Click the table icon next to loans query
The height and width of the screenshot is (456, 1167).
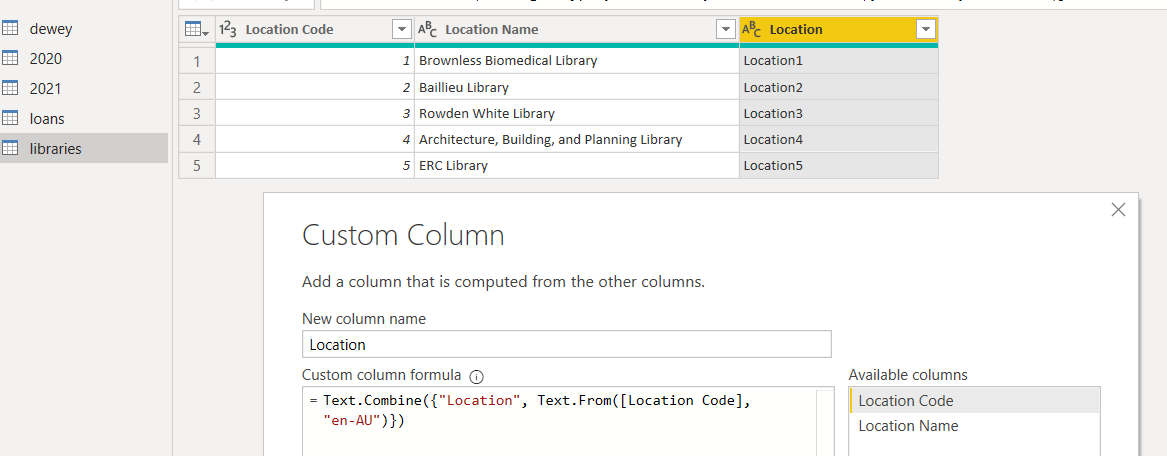coord(11,119)
